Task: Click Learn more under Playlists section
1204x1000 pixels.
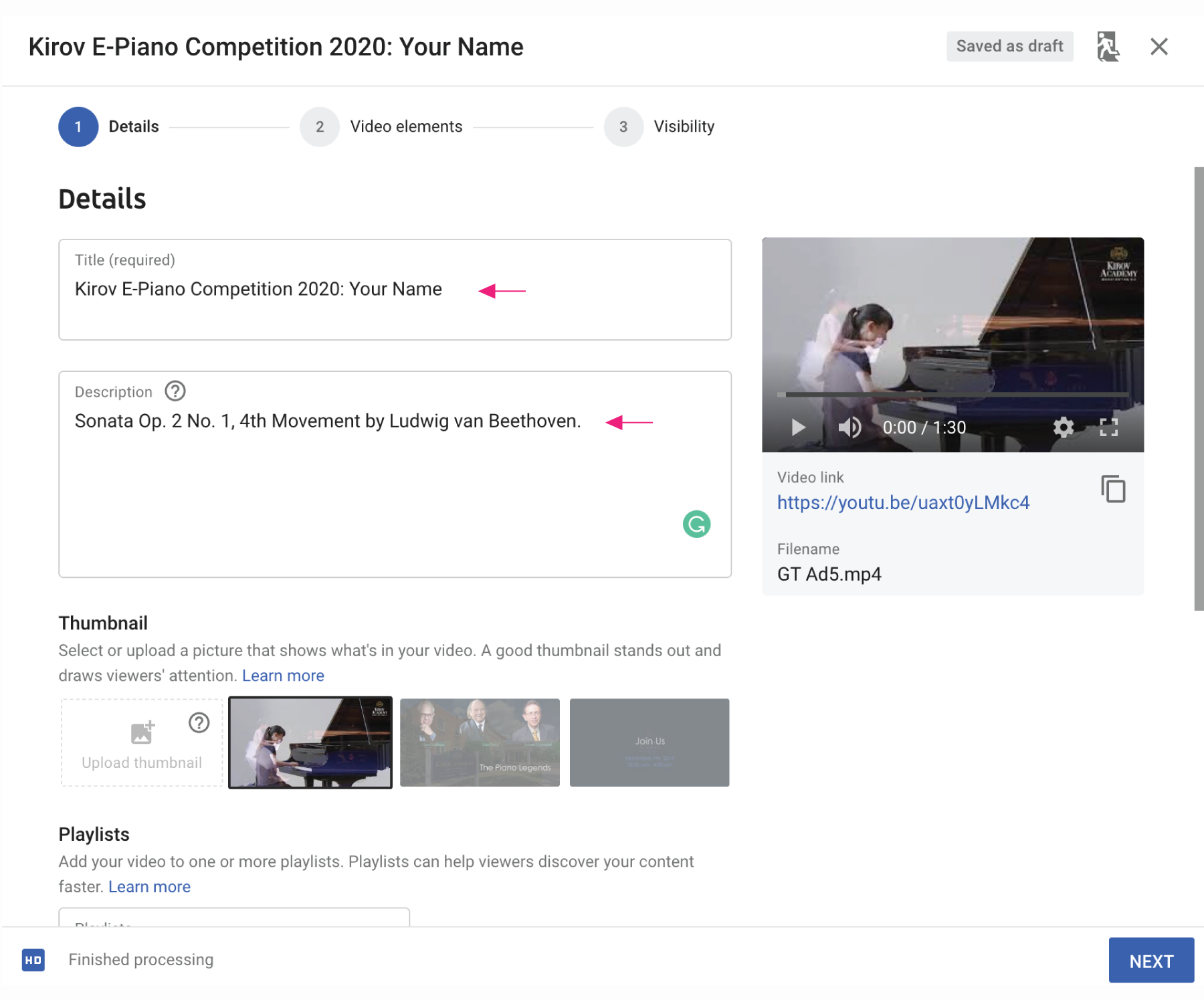Action: [x=149, y=887]
